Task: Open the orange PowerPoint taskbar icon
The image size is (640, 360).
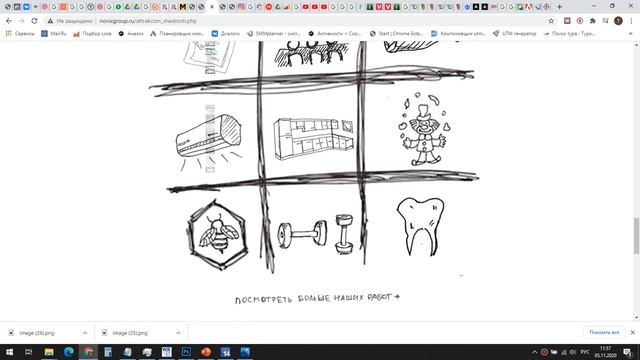Action: pos(206,352)
